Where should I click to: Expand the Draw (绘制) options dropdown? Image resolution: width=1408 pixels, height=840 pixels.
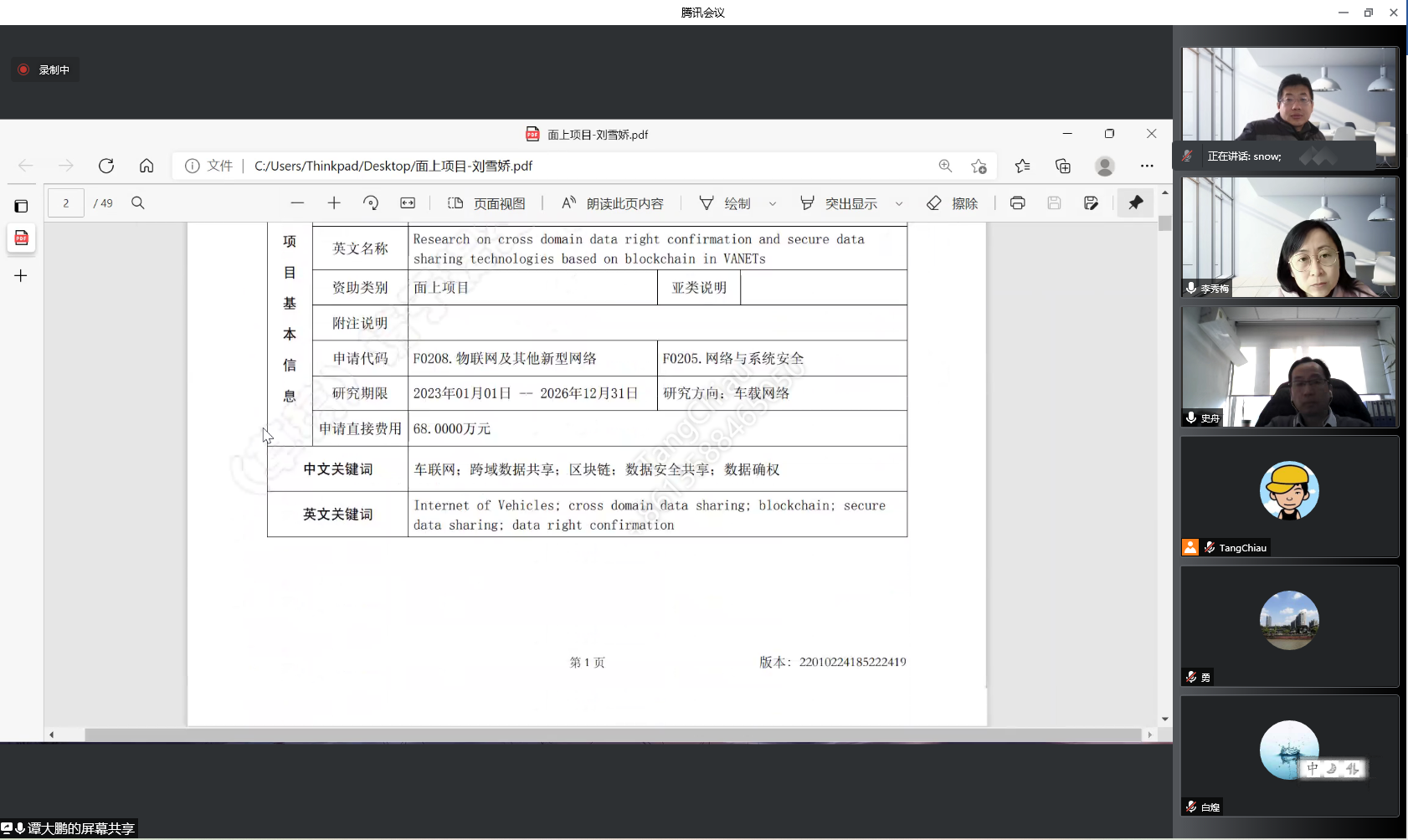click(x=773, y=203)
